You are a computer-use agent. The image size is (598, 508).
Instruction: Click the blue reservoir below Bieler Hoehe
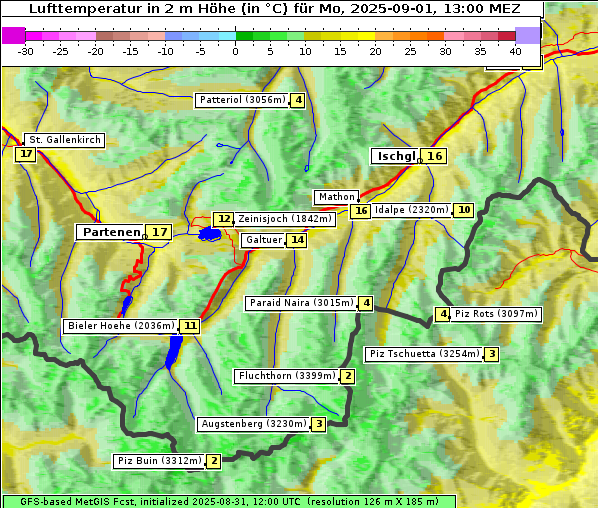tap(174, 352)
